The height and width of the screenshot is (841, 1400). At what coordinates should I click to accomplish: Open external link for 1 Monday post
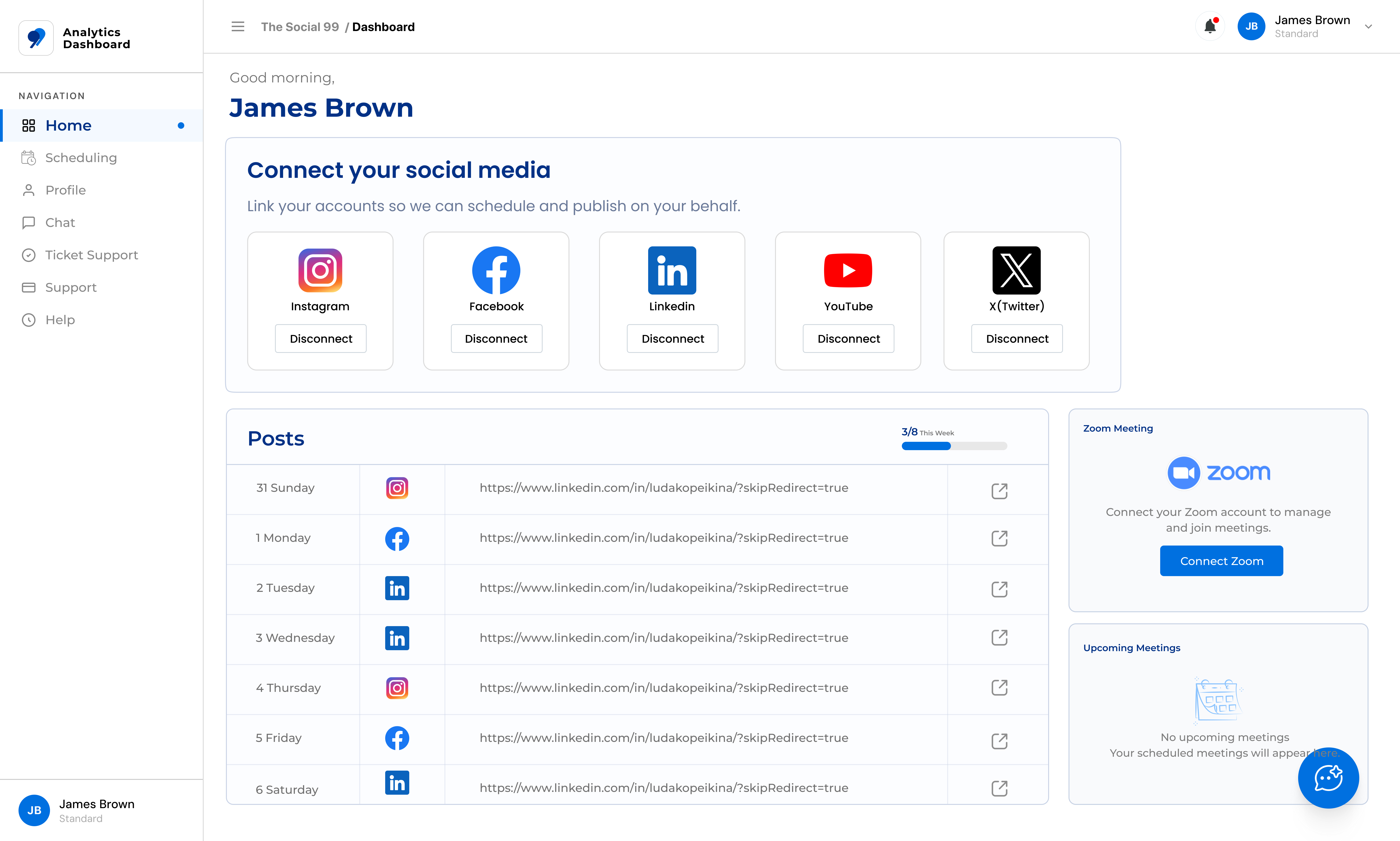tap(1000, 538)
